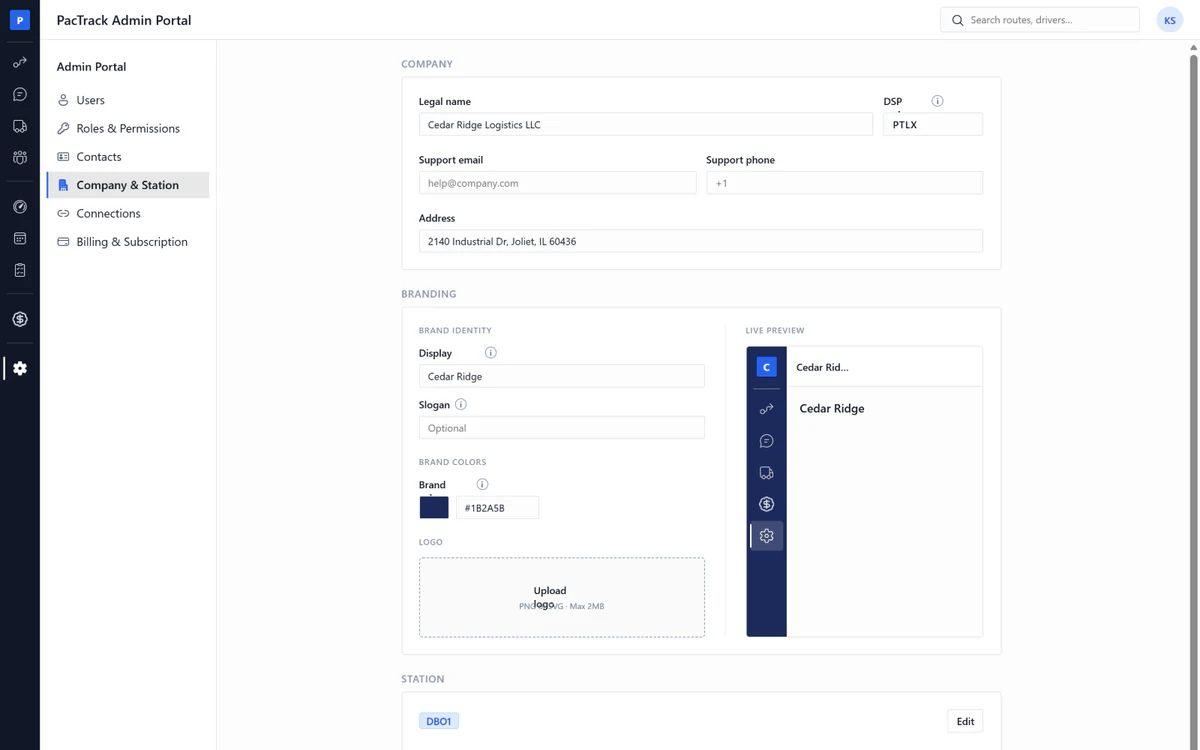This screenshot has width=1200, height=750.
Task: Show info tooltip next to Brand color
Action: pyautogui.click(x=482, y=485)
